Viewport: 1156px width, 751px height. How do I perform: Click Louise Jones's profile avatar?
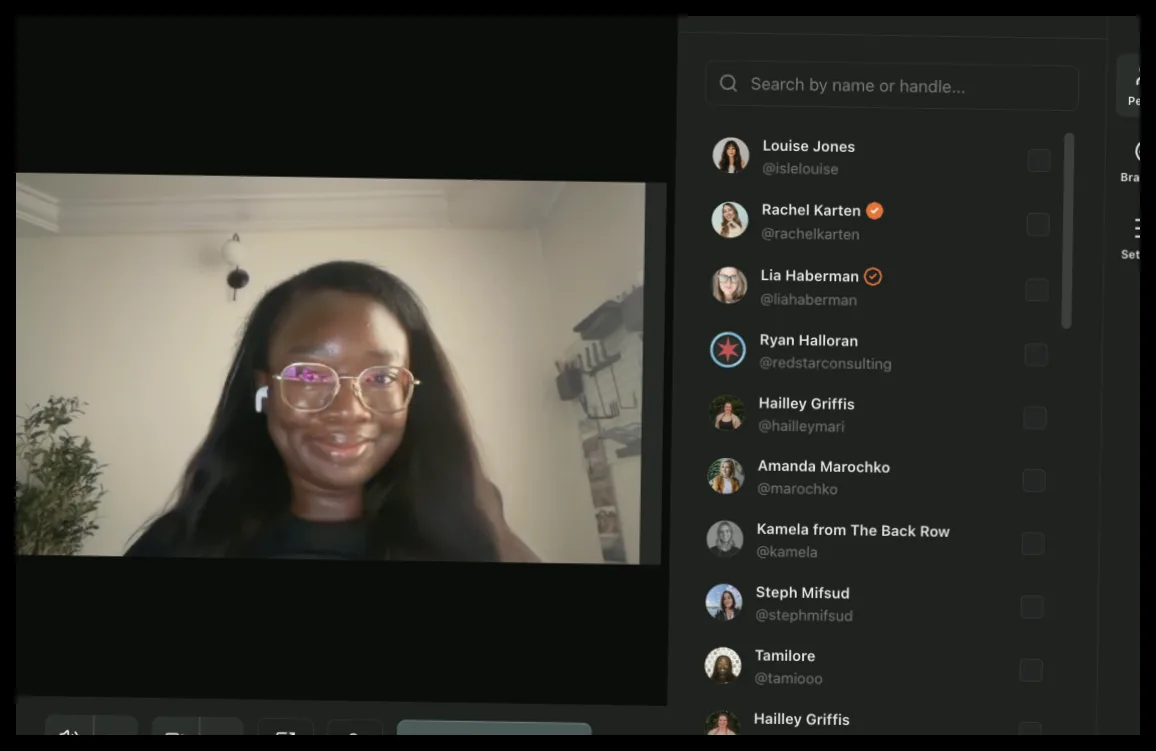coord(731,156)
